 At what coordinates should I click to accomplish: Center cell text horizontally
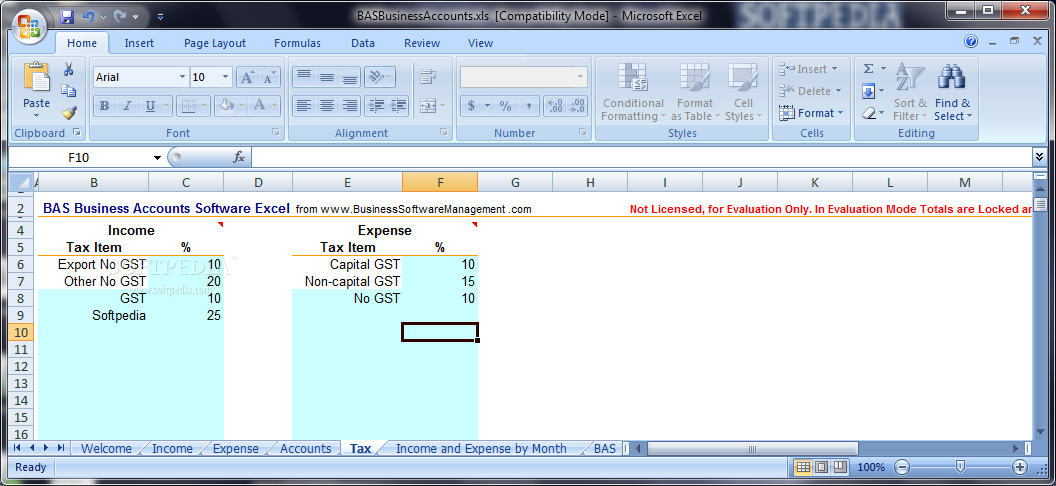coord(327,106)
